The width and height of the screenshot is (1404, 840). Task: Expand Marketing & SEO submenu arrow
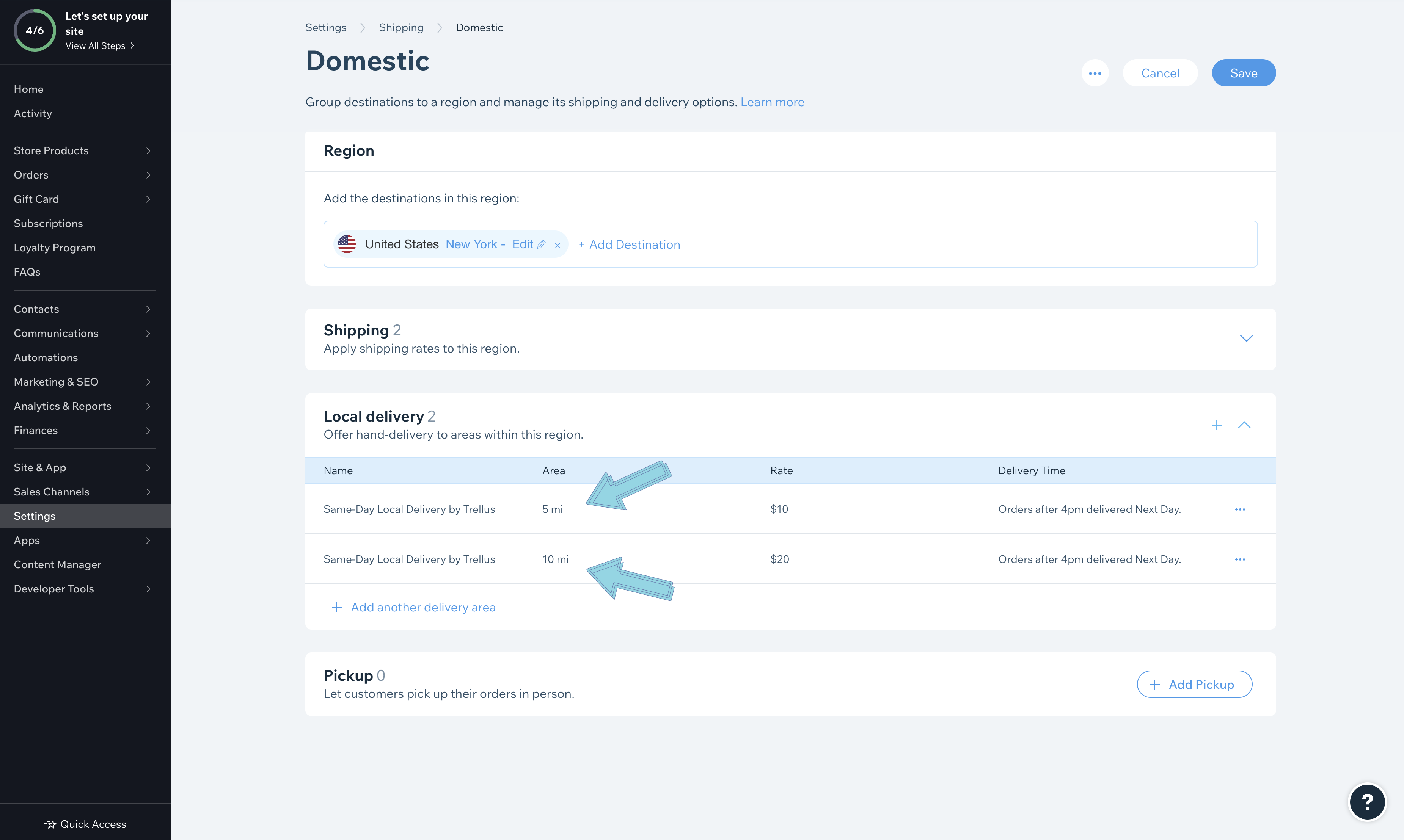point(148,382)
